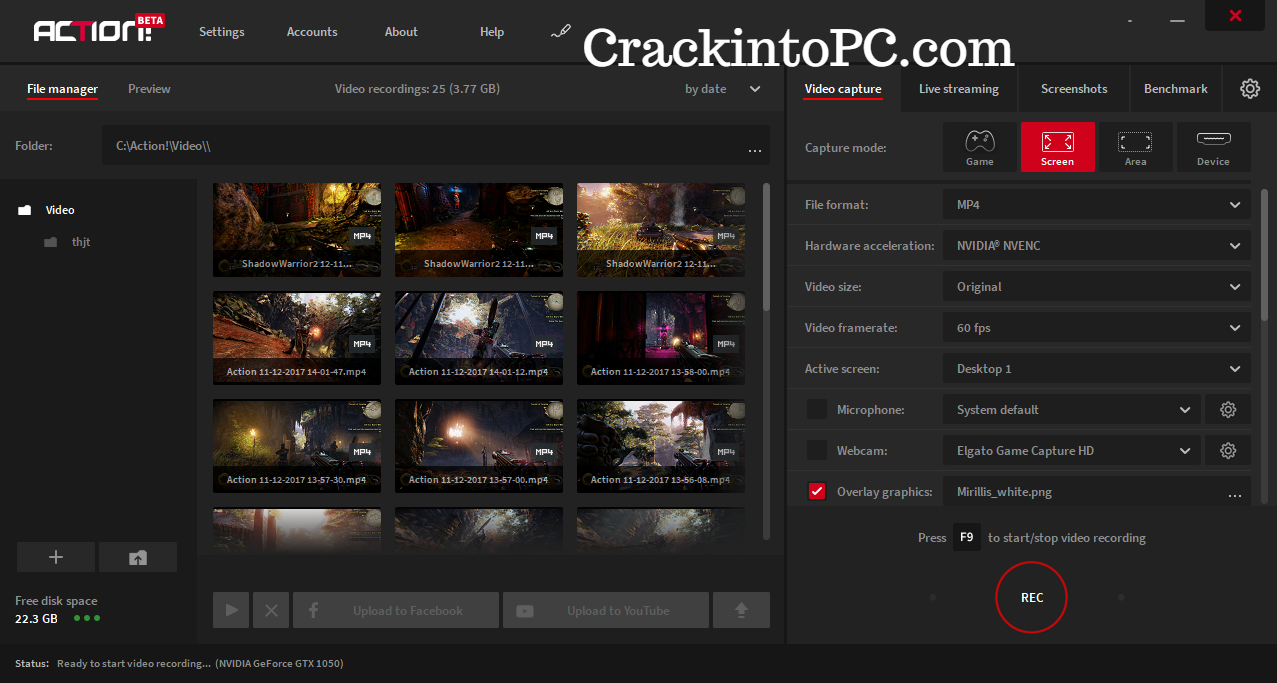Image resolution: width=1277 pixels, height=683 pixels.
Task: Select Area capture mode
Action: coord(1135,147)
